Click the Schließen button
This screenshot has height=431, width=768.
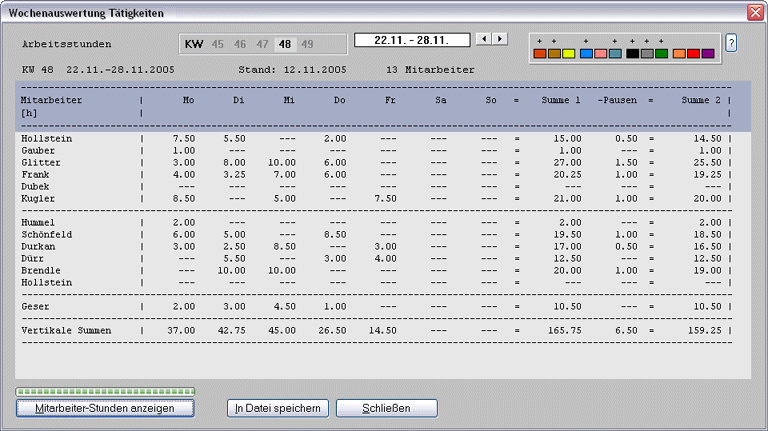tap(386, 408)
